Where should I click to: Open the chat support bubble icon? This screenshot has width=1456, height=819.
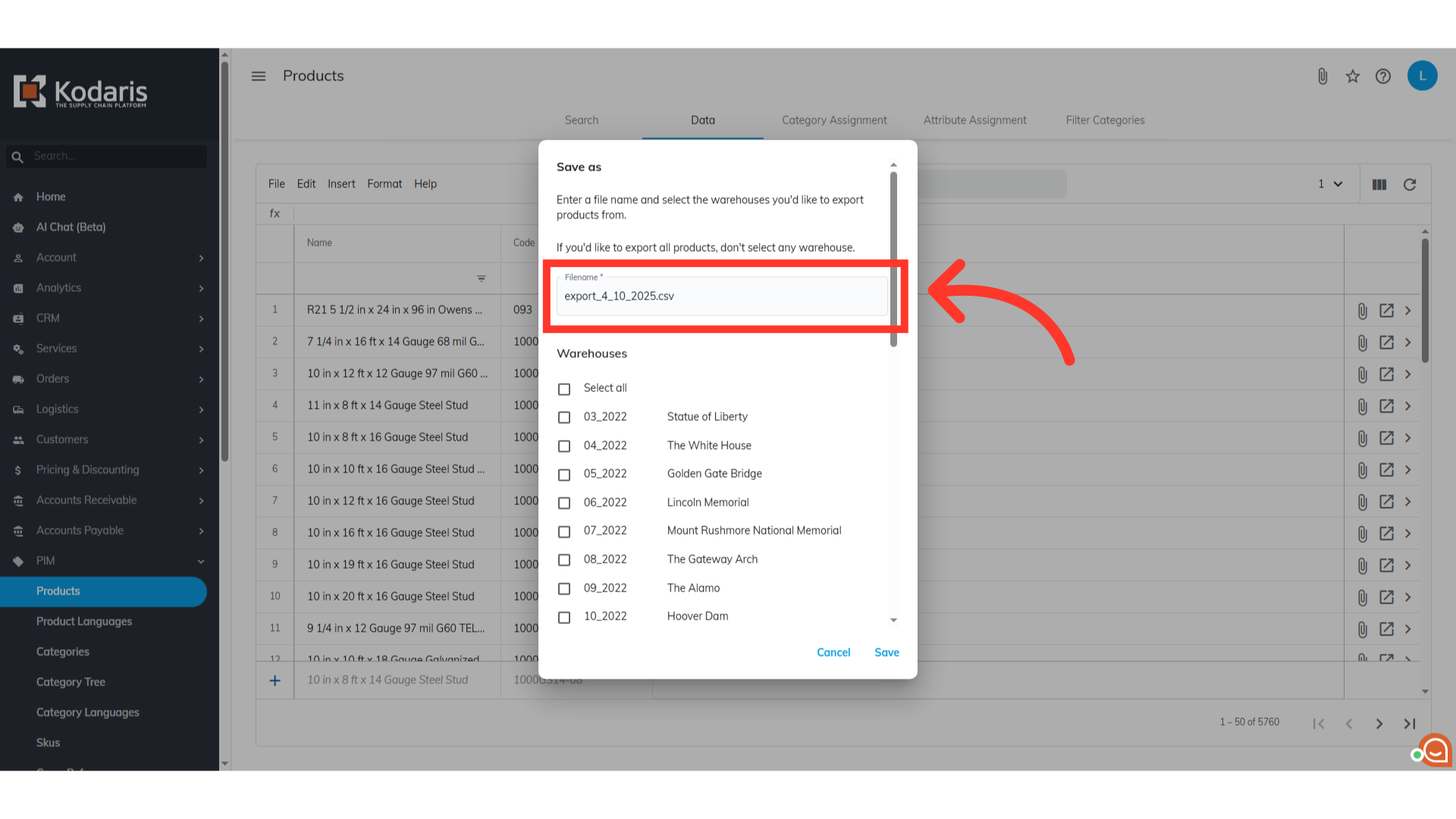[x=1435, y=751]
